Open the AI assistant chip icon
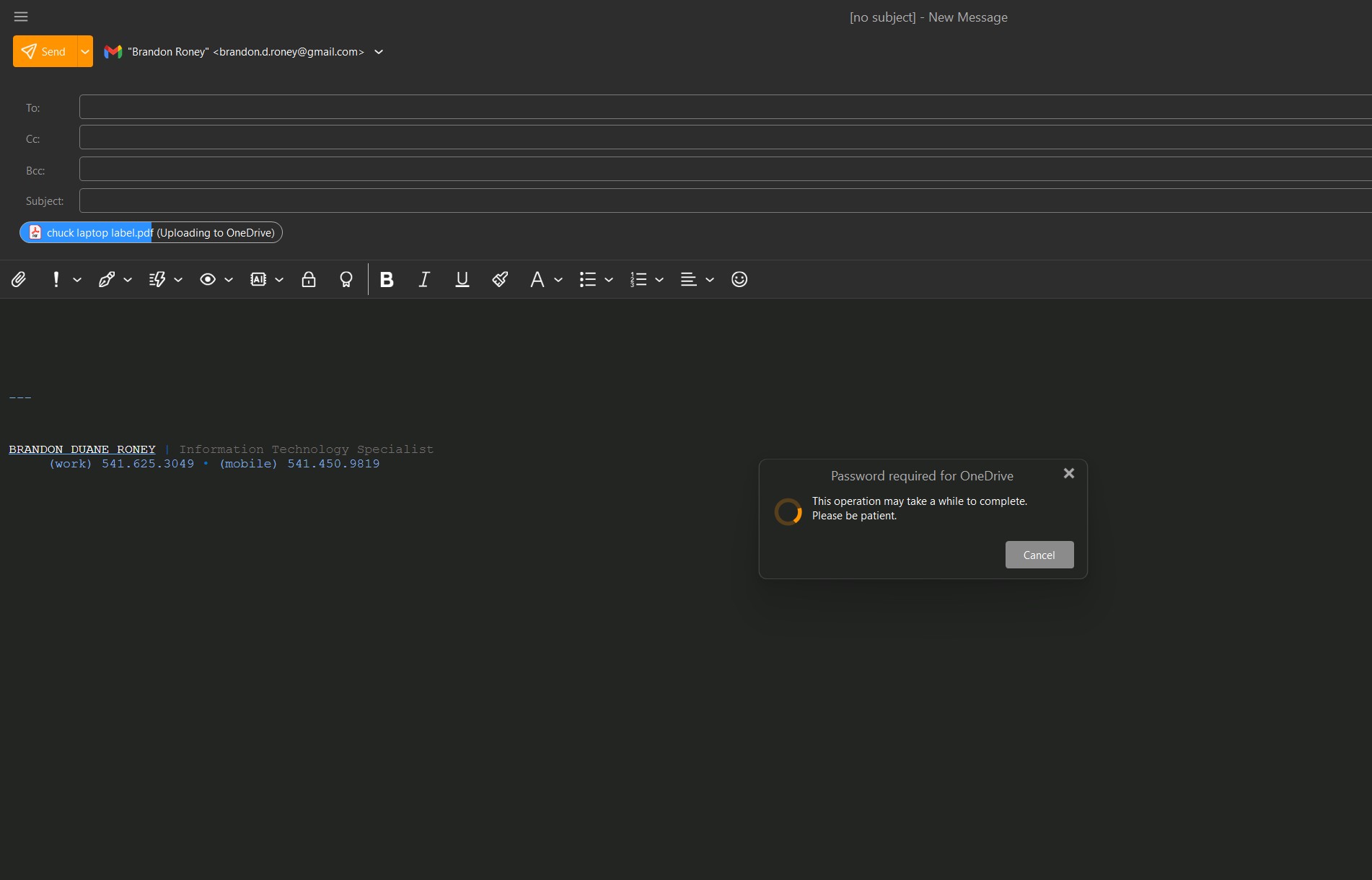 pyautogui.click(x=258, y=280)
